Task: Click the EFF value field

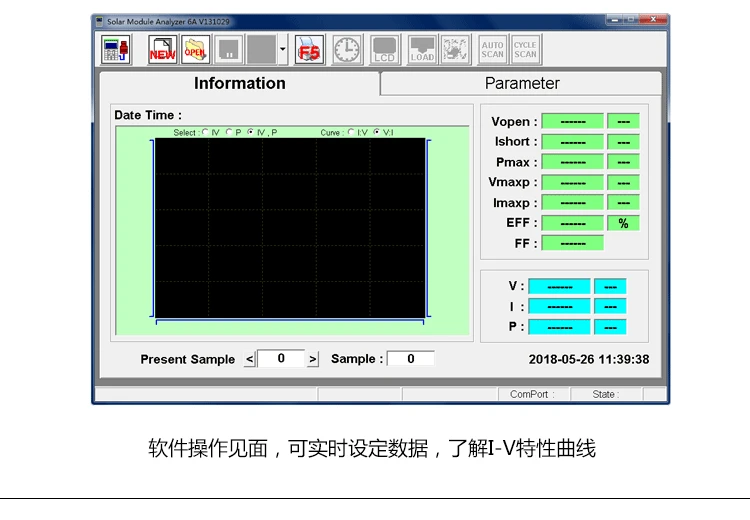Action: tap(573, 223)
